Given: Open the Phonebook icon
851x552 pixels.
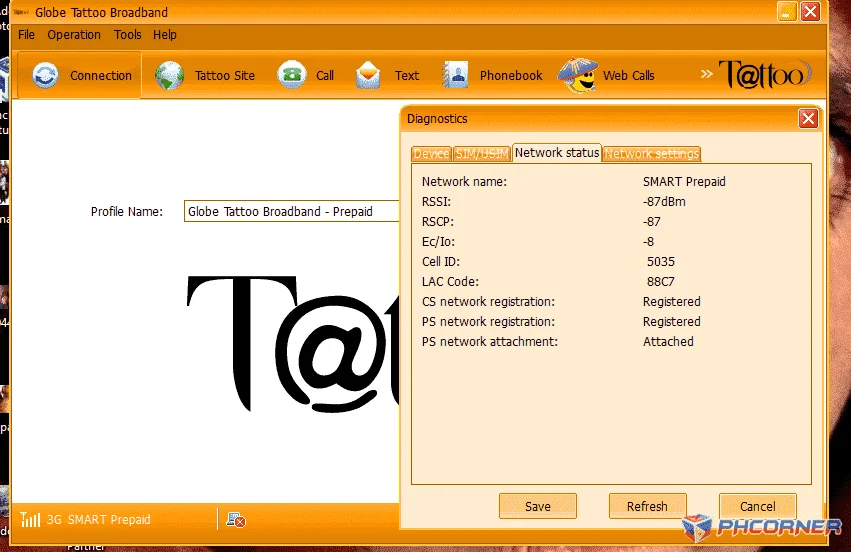Looking at the screenshot, I should point(455,74).
